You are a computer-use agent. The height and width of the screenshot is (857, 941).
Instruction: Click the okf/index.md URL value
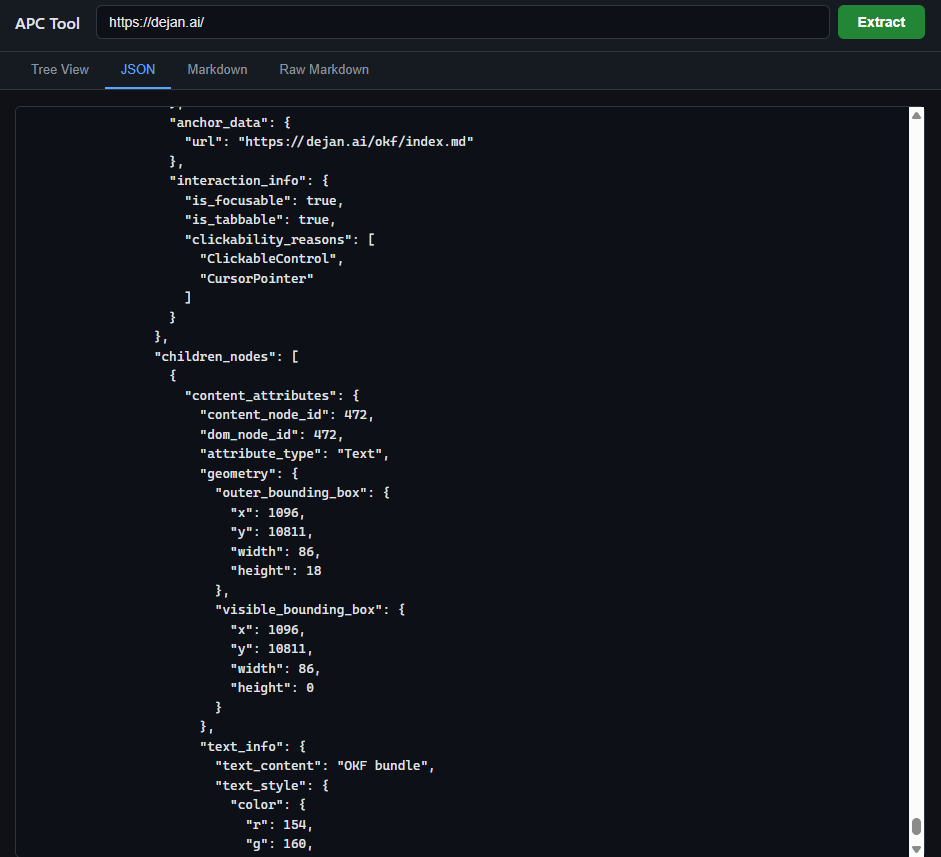356,142
